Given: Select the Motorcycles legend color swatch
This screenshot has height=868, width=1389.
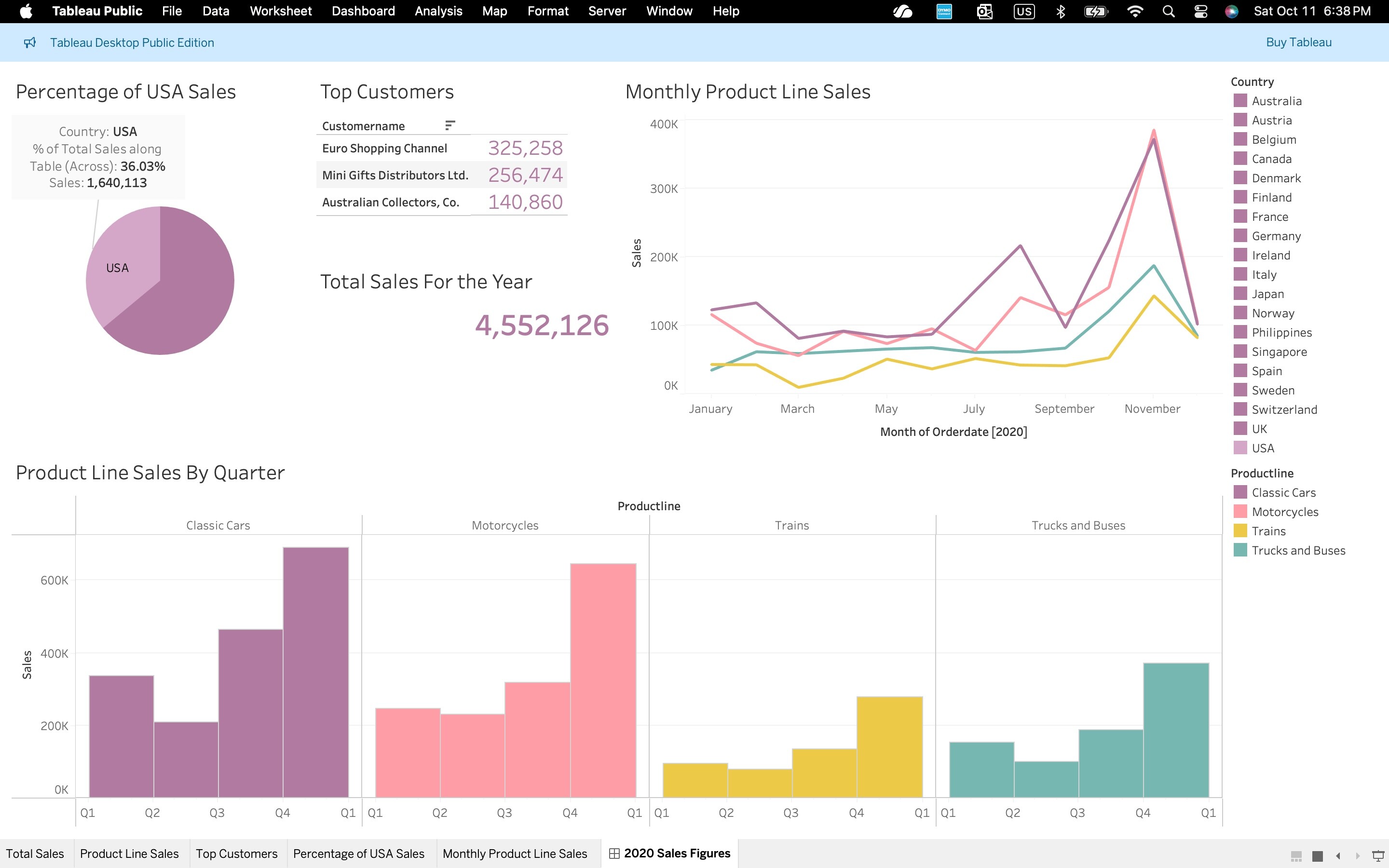Looking at the screenshot, I should 1240,512.
